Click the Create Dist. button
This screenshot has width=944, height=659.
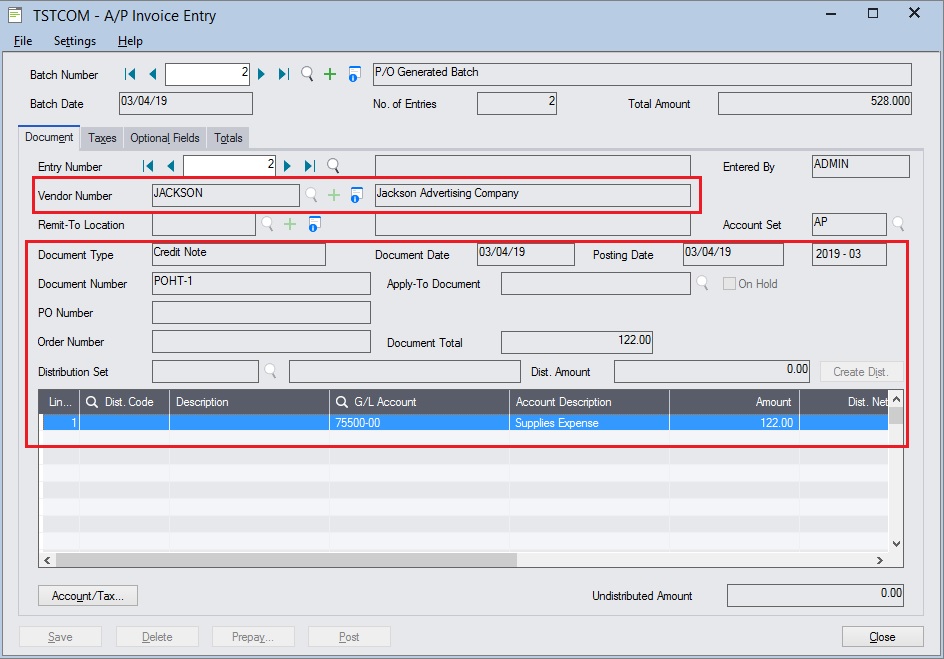[862, 372]
